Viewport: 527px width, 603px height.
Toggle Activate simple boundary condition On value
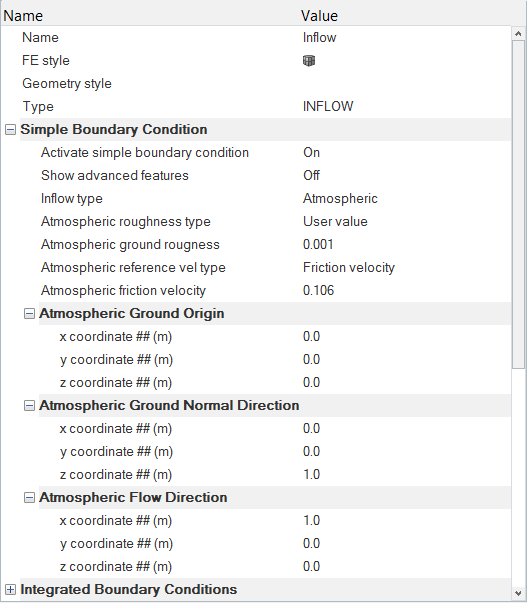pyautogui.click(x=312, y=153)
